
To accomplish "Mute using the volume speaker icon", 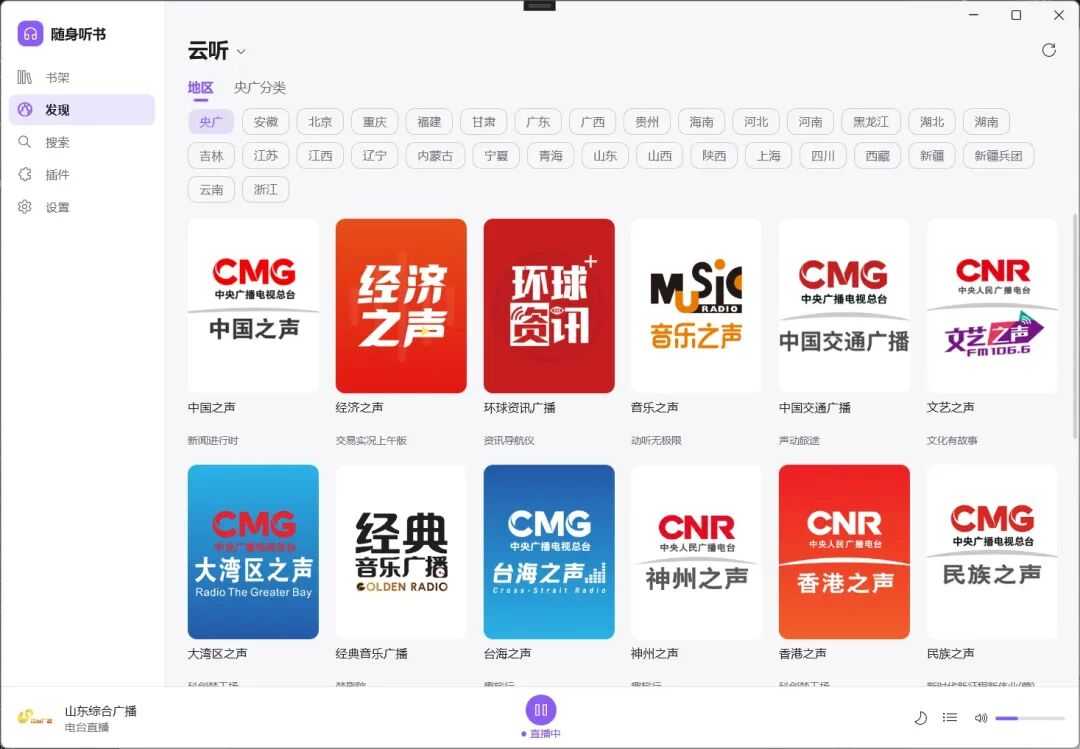I will click(x=981, y=718).
